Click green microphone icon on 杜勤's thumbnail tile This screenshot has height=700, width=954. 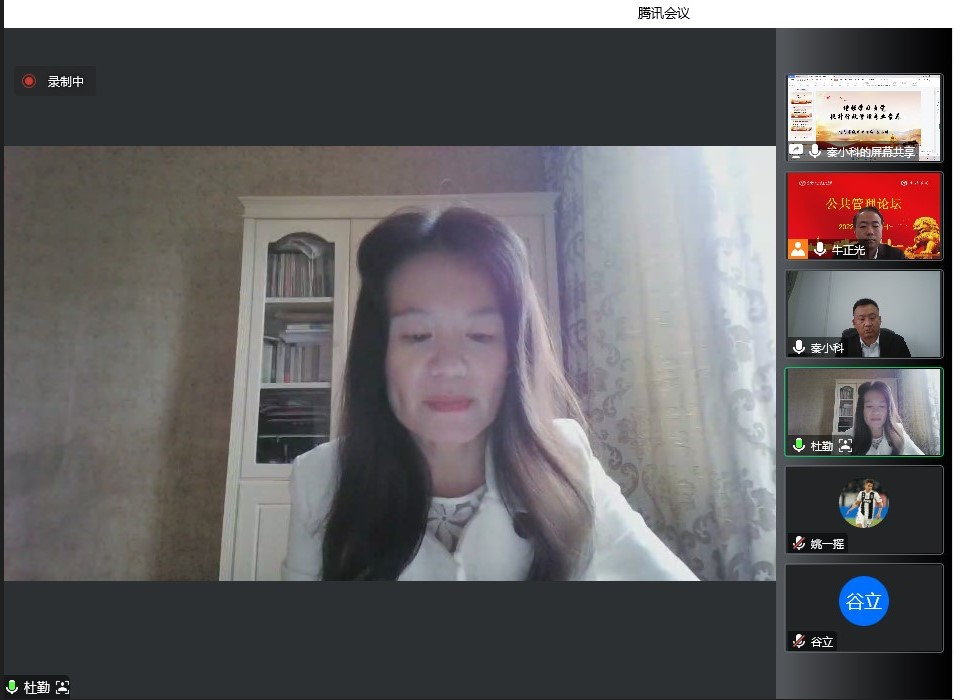click(x=799, y=446)
